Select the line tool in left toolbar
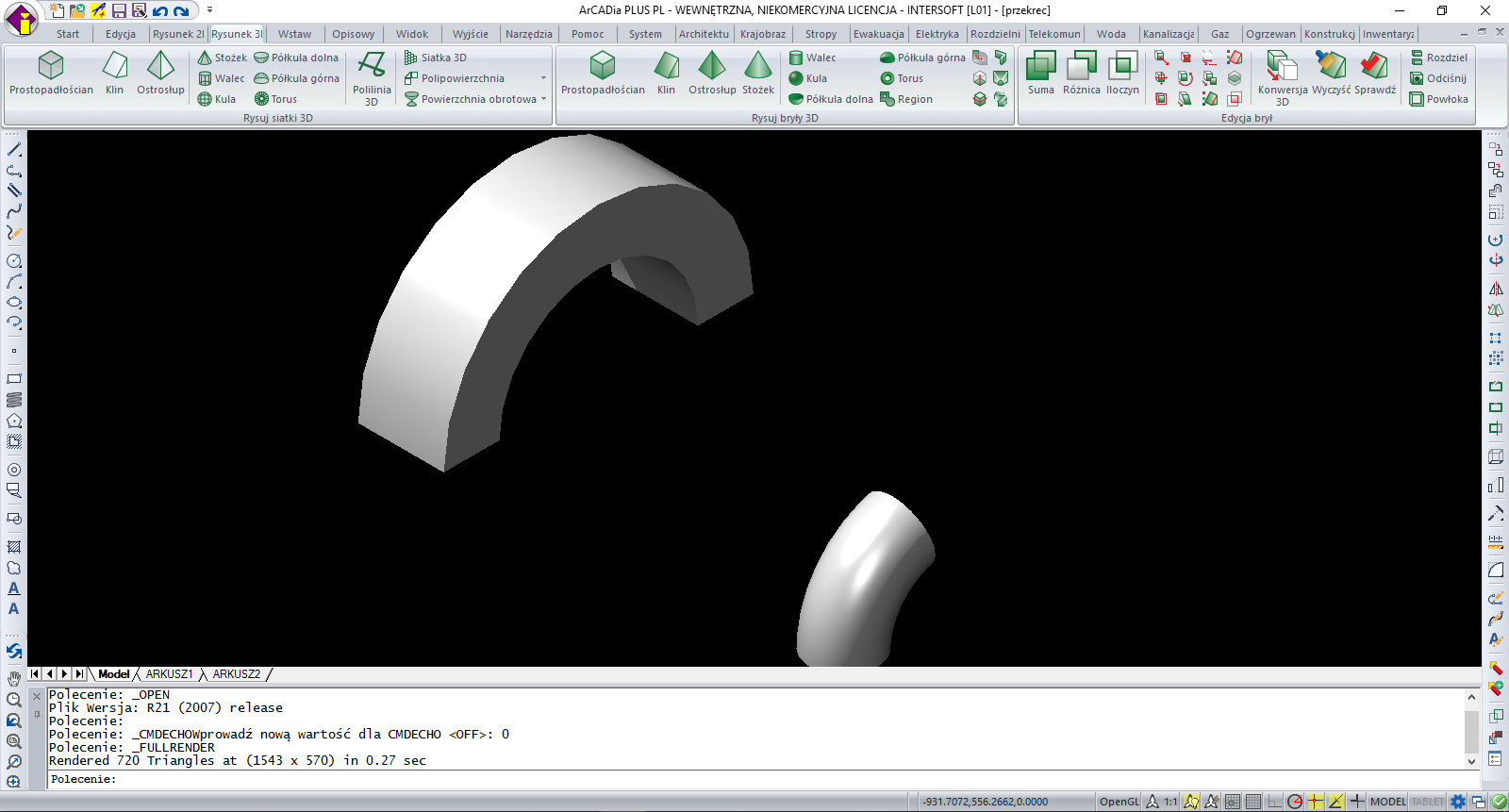 14,149
